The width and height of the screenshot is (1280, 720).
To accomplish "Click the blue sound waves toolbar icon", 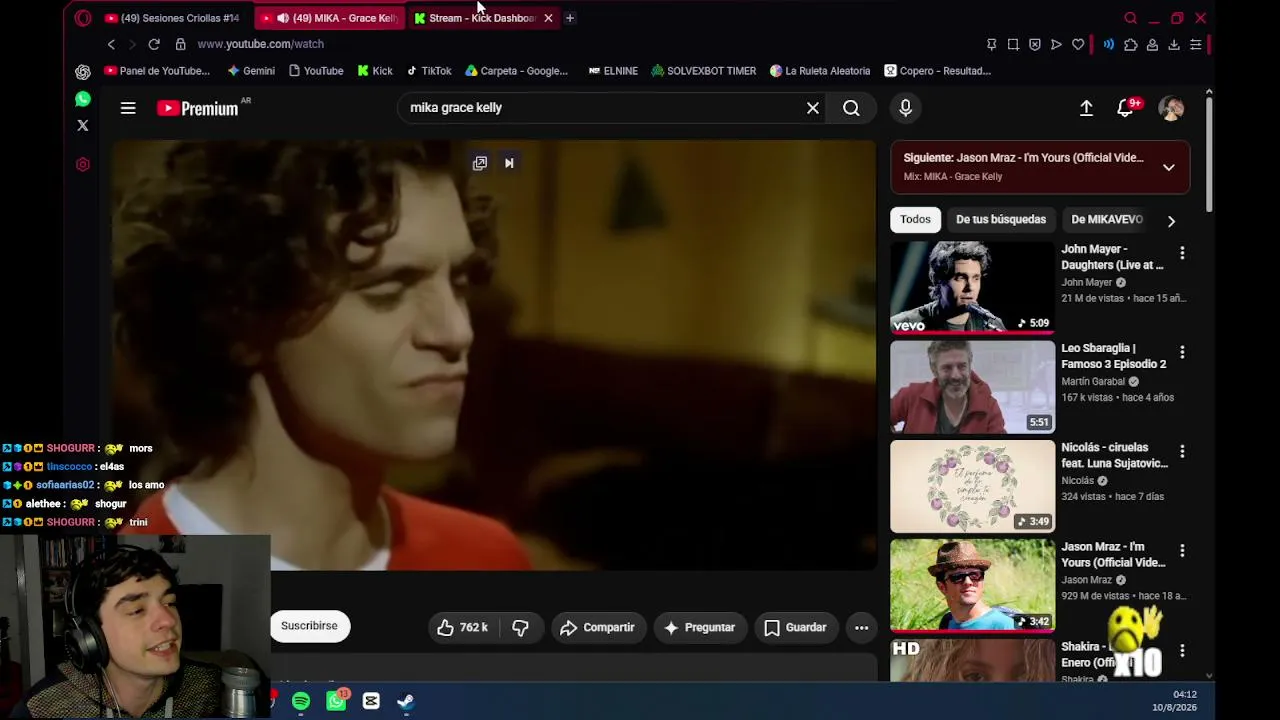I will tap(1109, 44).
